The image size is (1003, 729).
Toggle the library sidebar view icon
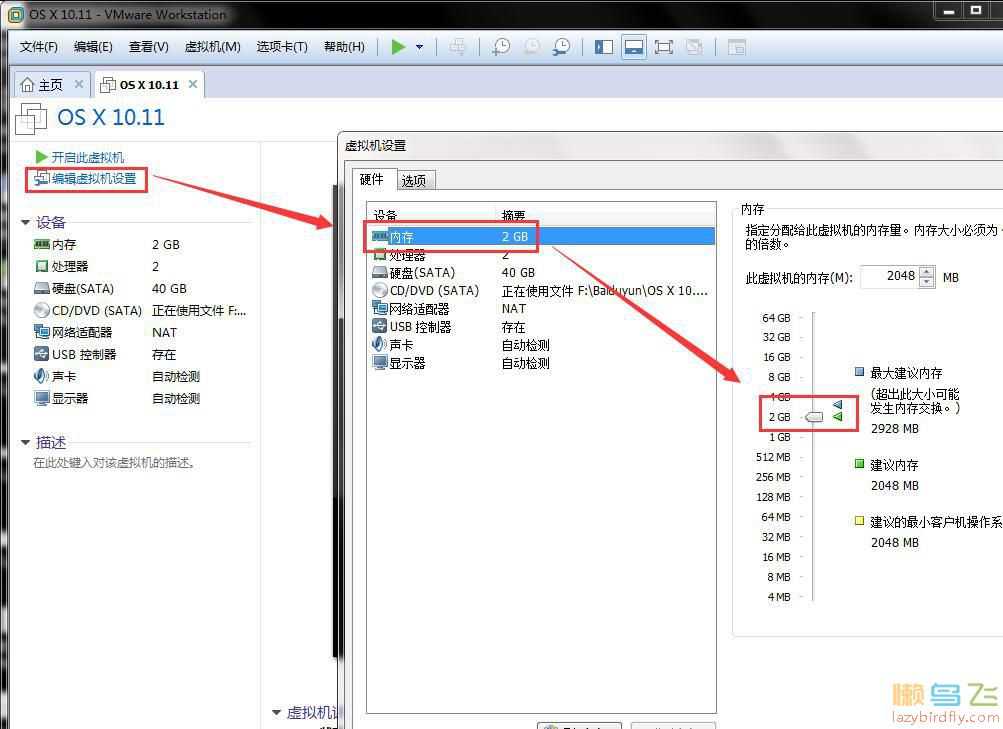coord(604,47)
